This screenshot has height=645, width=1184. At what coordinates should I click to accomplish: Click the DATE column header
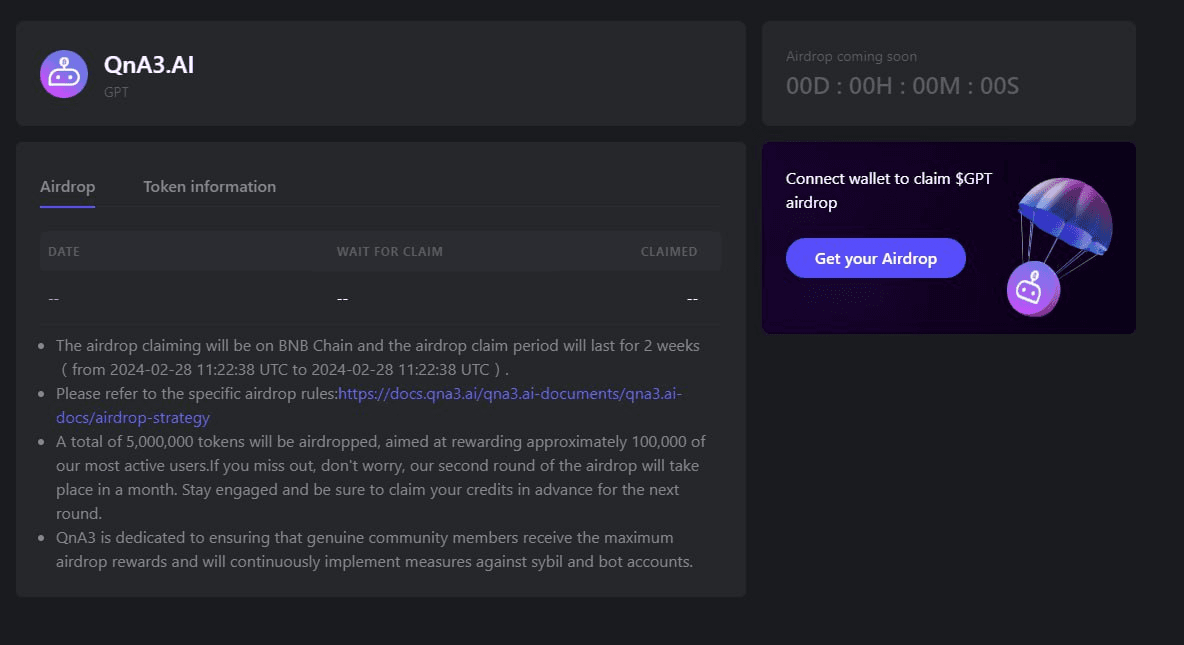[64, 252]
